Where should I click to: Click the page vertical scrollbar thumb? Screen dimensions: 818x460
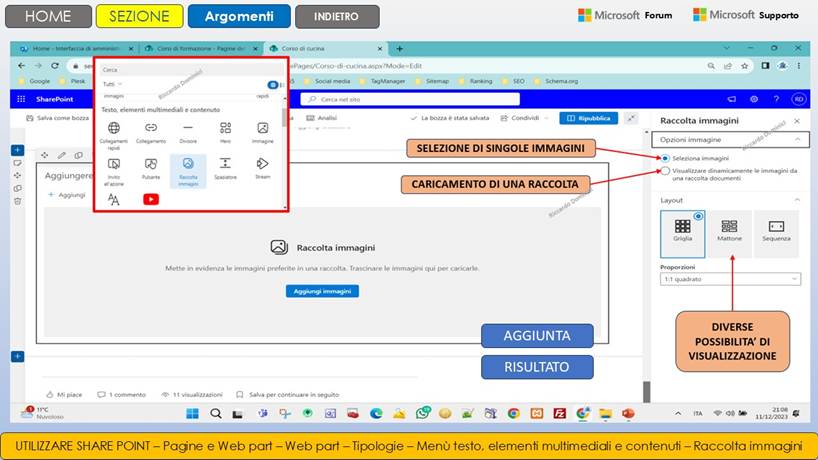point(646,392)
